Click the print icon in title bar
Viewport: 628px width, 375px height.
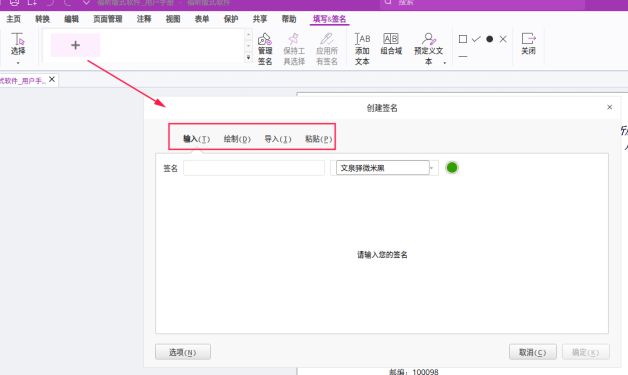tap(14, 2)
